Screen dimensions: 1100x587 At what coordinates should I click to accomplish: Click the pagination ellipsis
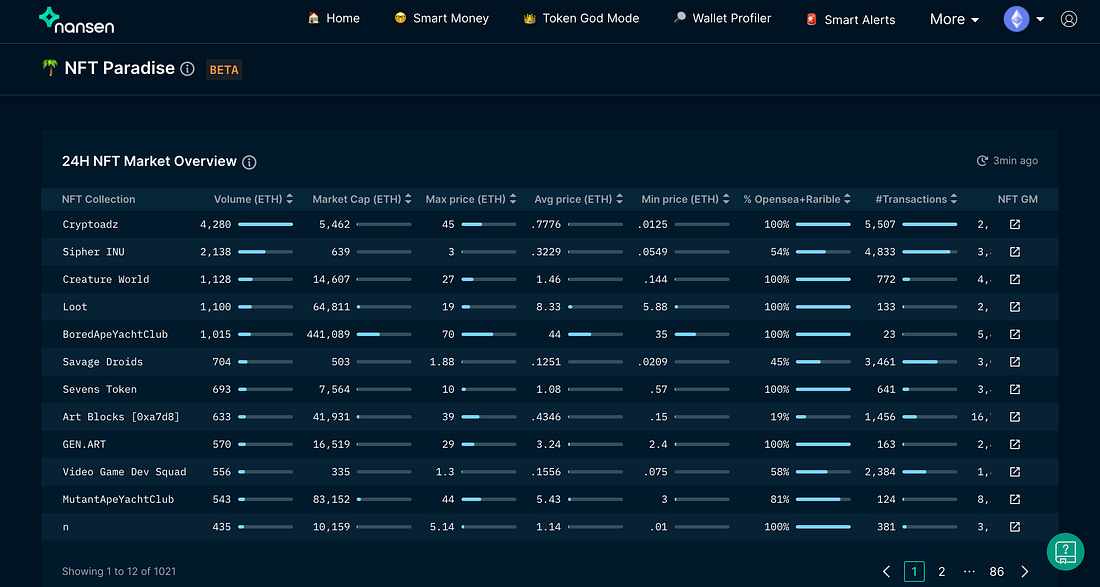click(x=970, y=572)
